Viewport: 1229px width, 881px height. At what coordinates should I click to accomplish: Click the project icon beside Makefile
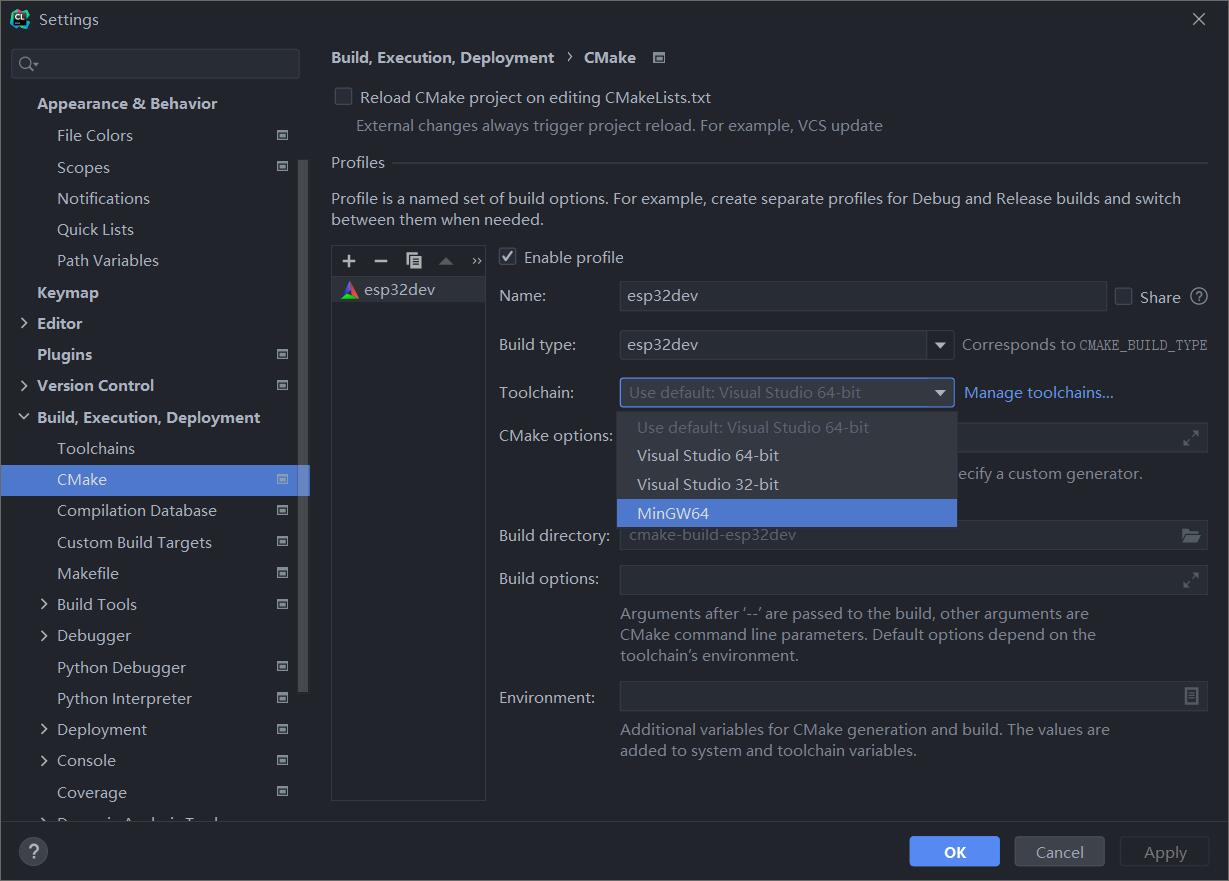pos(282,573)
